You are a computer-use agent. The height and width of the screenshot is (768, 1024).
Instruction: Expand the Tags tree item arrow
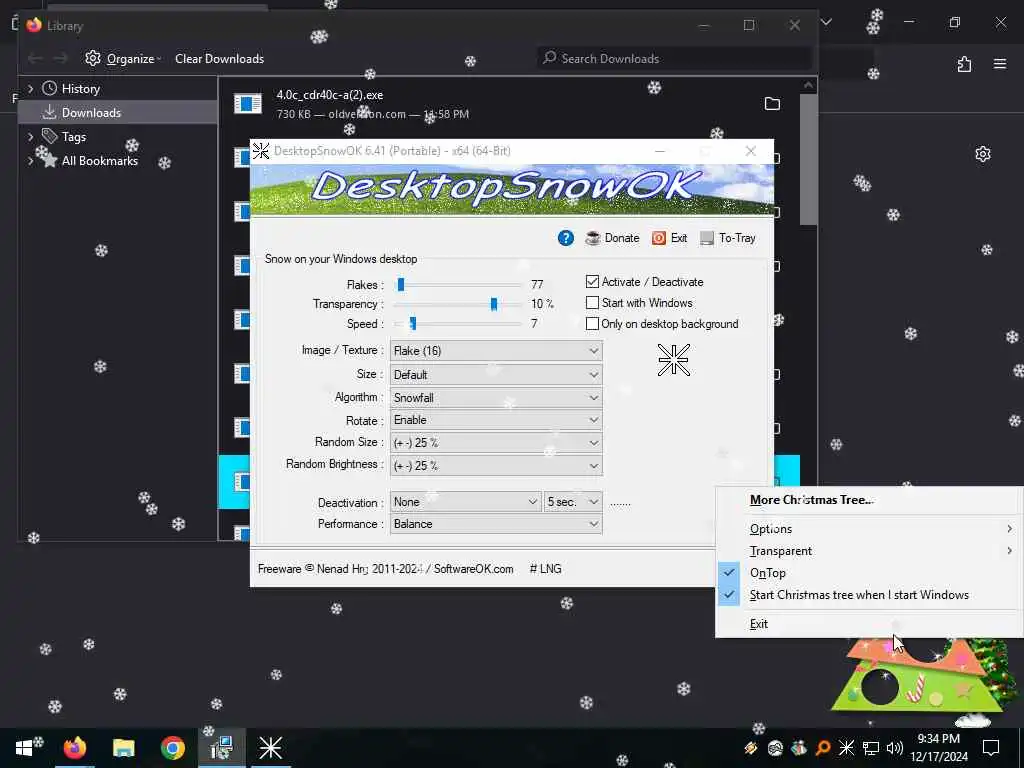[x=30, y=136]
